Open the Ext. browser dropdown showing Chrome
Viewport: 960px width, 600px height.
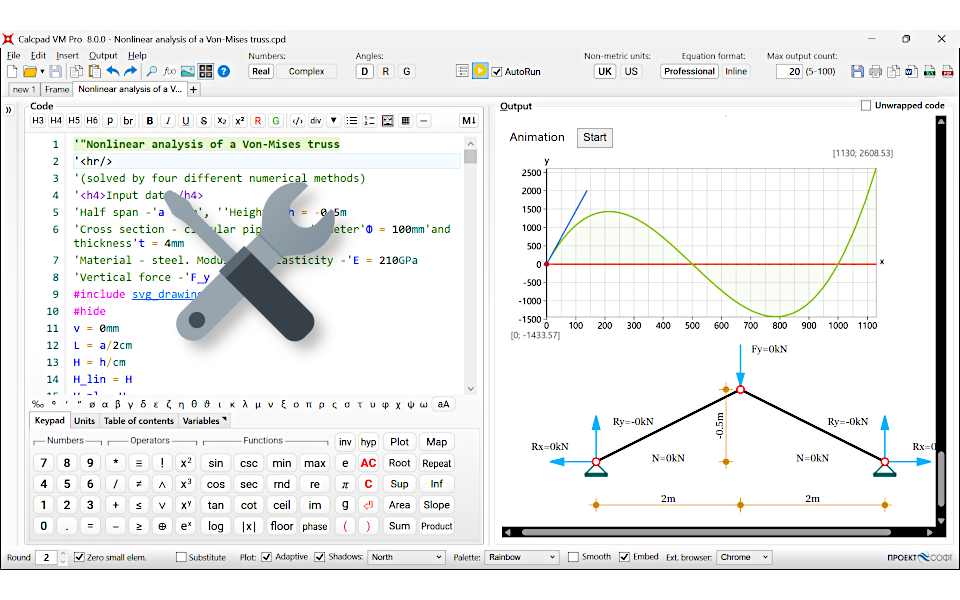pos(744,557)
